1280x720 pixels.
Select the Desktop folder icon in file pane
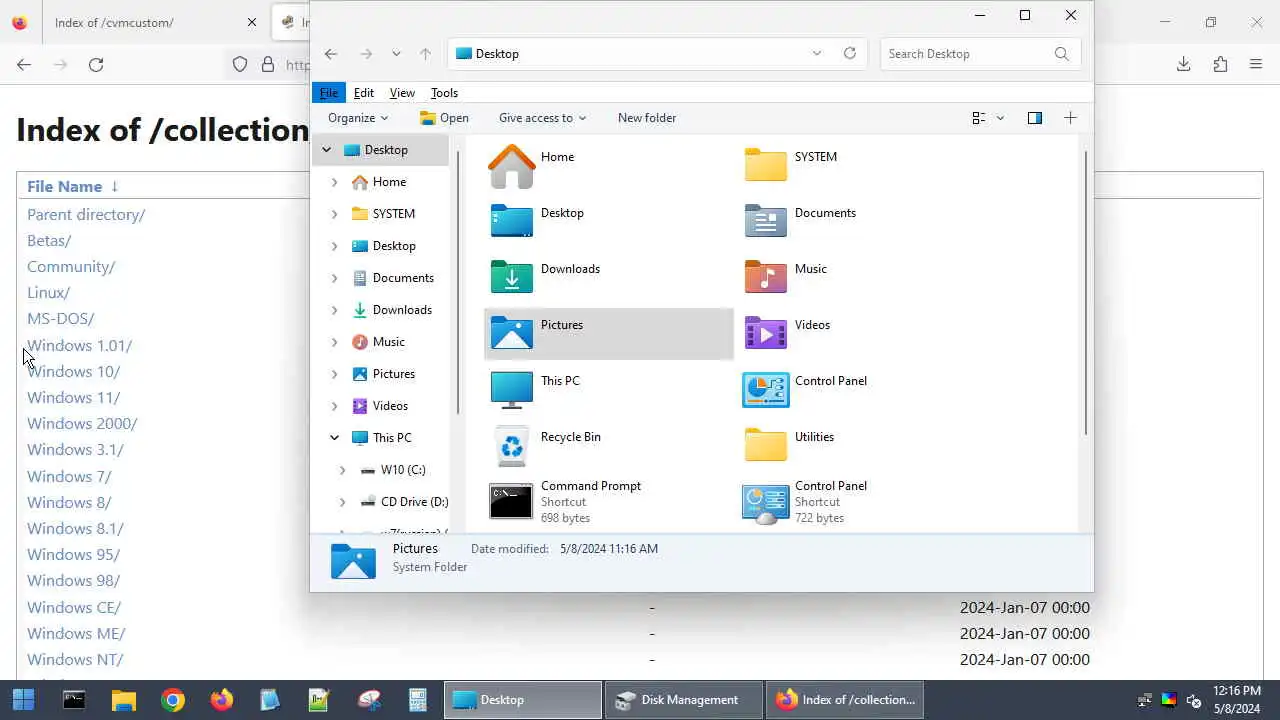tap(511, 221)
